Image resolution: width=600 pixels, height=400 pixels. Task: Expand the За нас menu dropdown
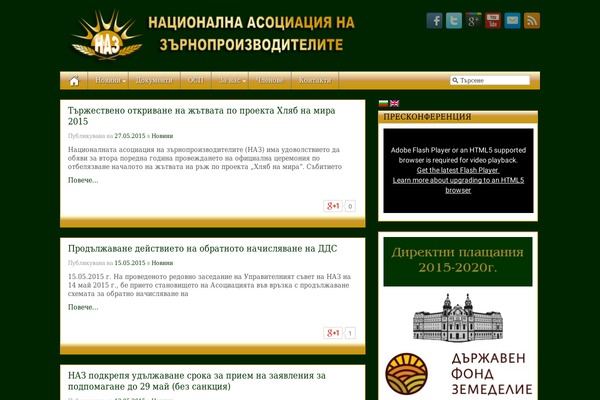point(232,80)
